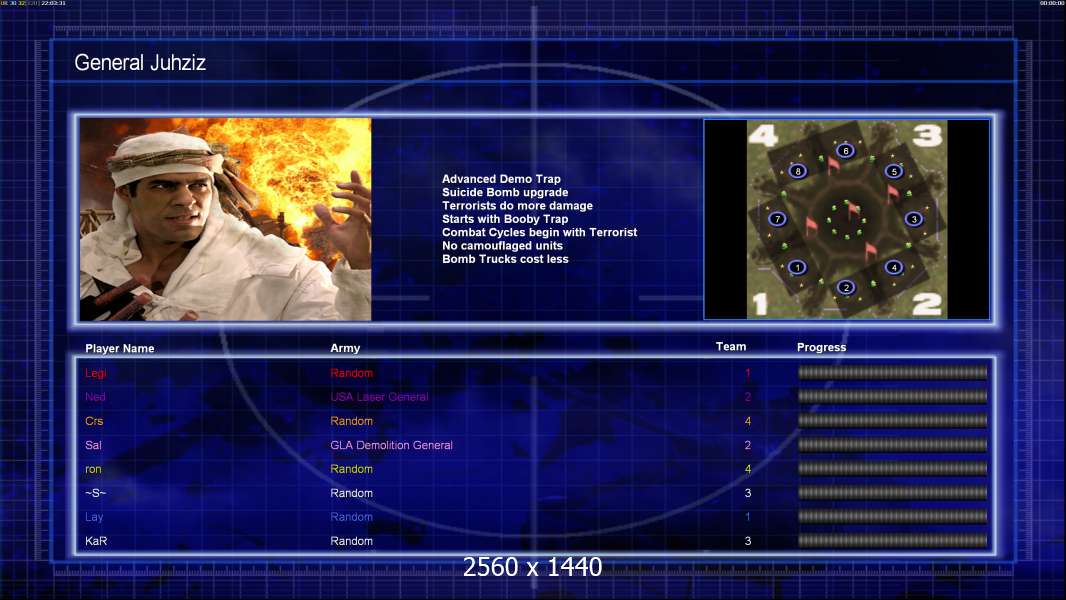Select player ~S~ in the list

click(x=95, y=493)
